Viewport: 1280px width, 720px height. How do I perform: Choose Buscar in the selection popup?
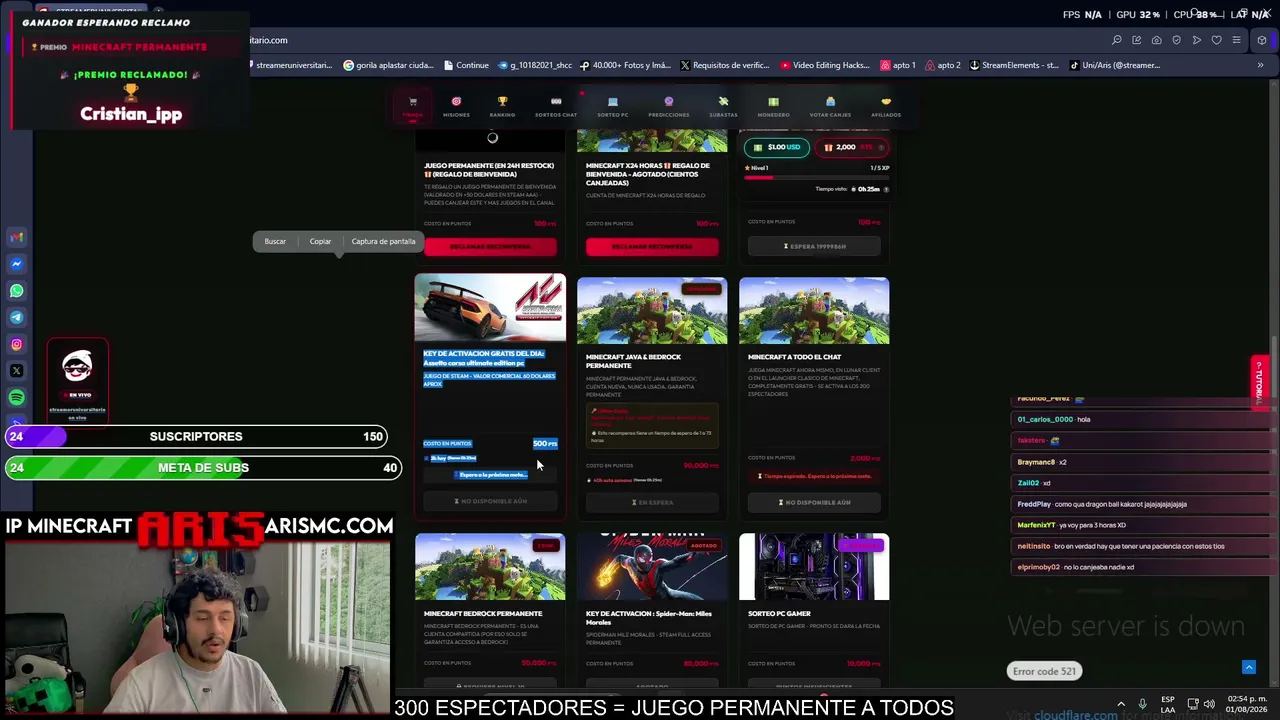[275, 241]
